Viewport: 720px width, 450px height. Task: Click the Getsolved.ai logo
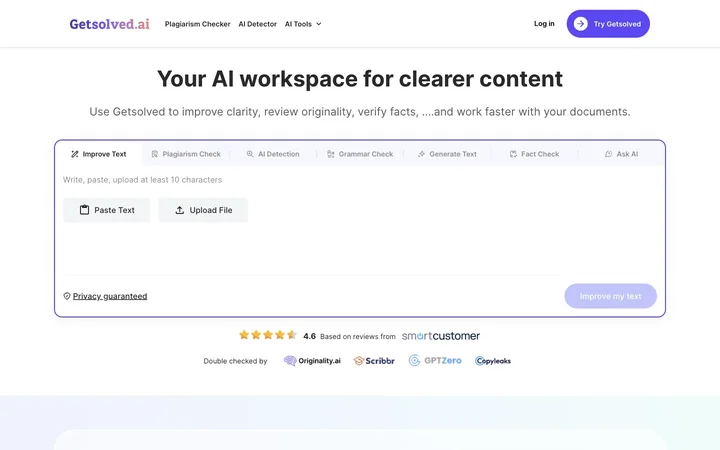[x=109, y=24]
